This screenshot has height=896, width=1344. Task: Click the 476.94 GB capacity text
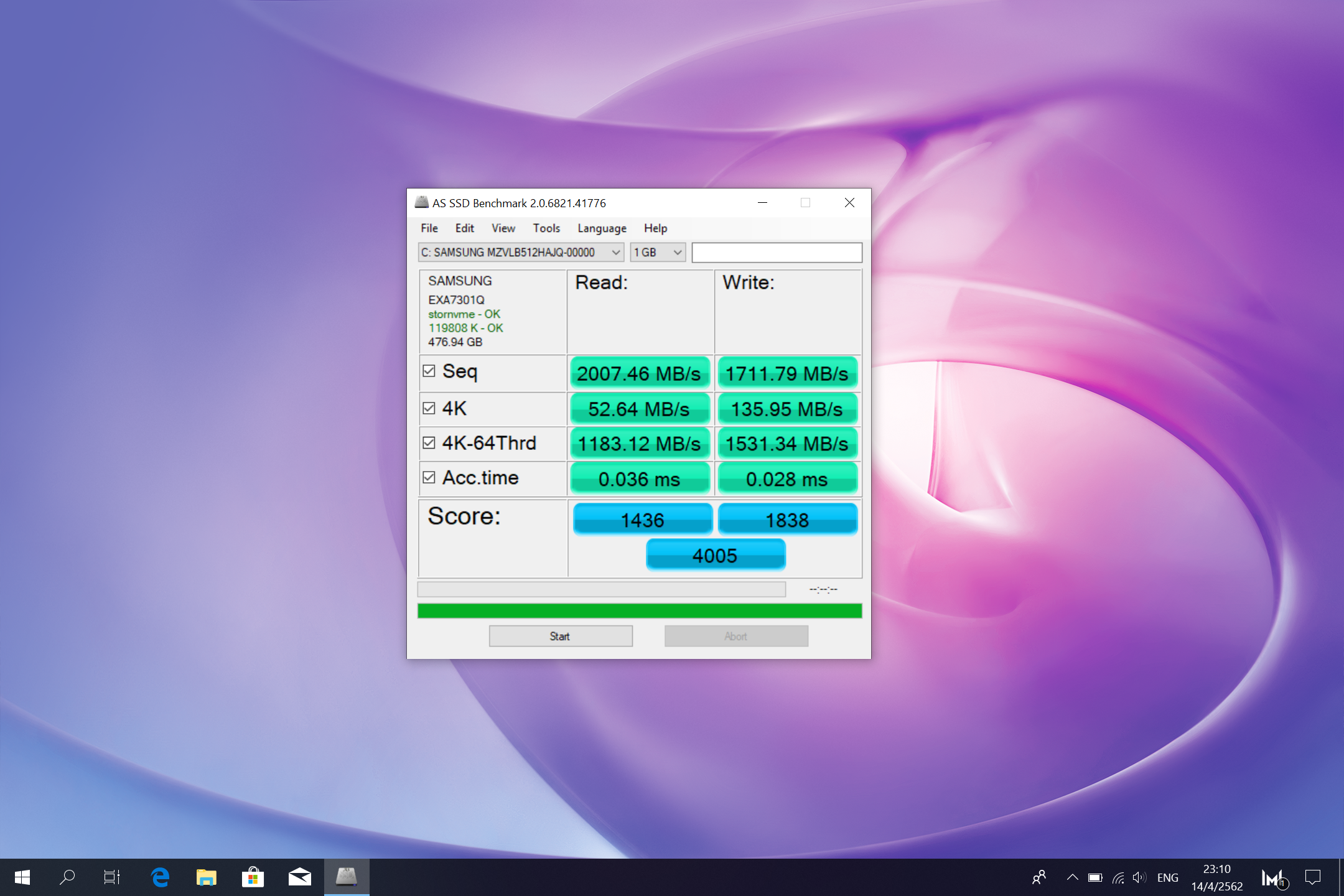pos(455,342)
